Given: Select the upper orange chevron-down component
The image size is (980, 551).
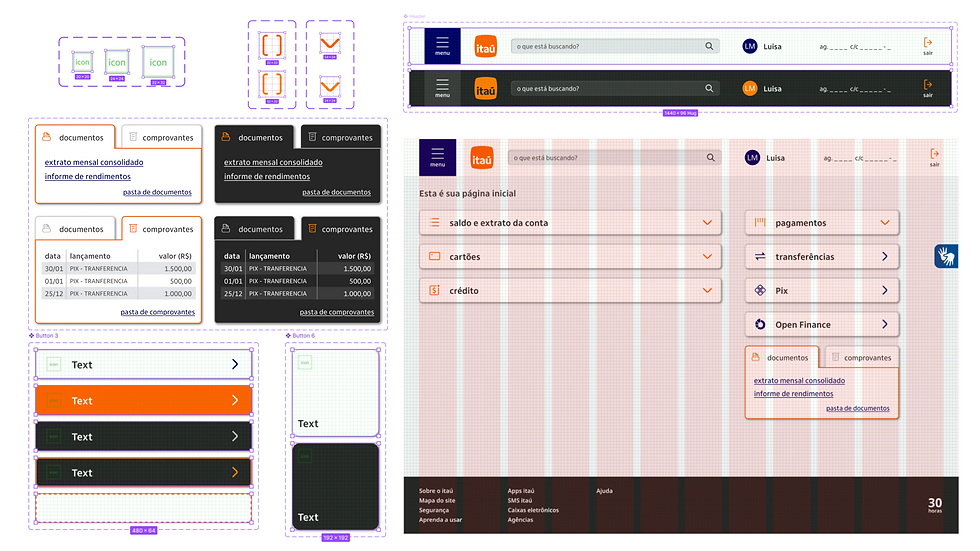Looking at the screenshot, I should (329, 44).
